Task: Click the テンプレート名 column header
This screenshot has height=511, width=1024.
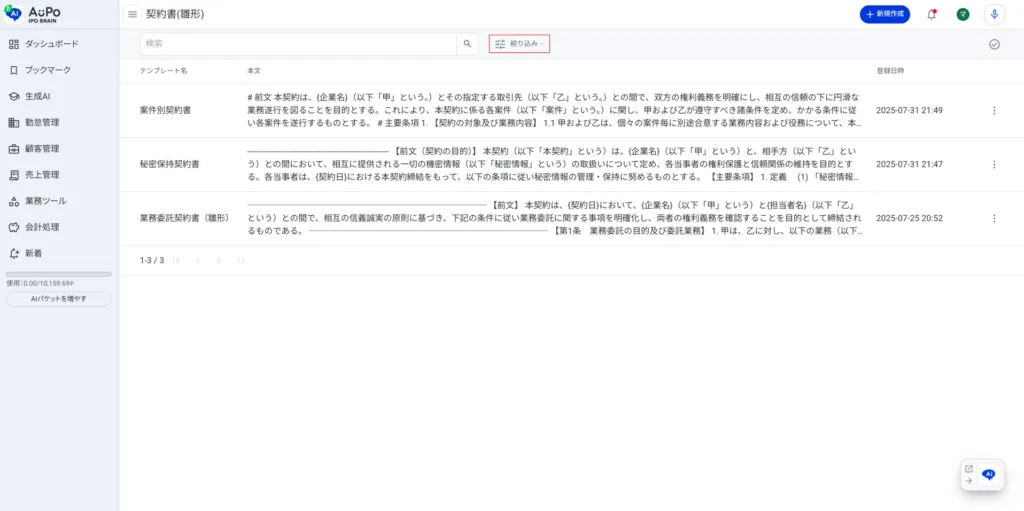Action: 163,71
